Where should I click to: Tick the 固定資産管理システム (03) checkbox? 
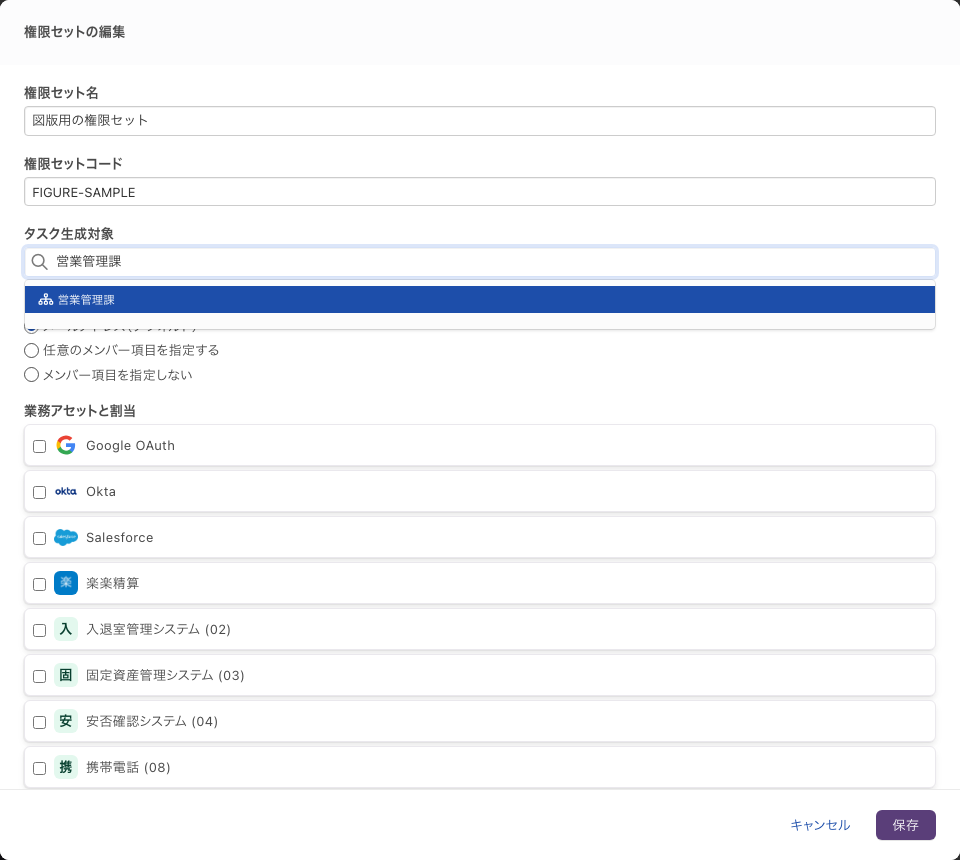click(39, 676)
